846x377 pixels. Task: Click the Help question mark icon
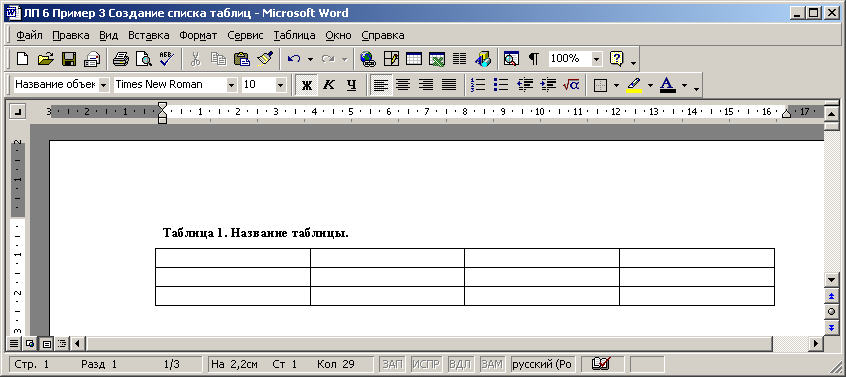pyautogui.click(x=616, y=58)
